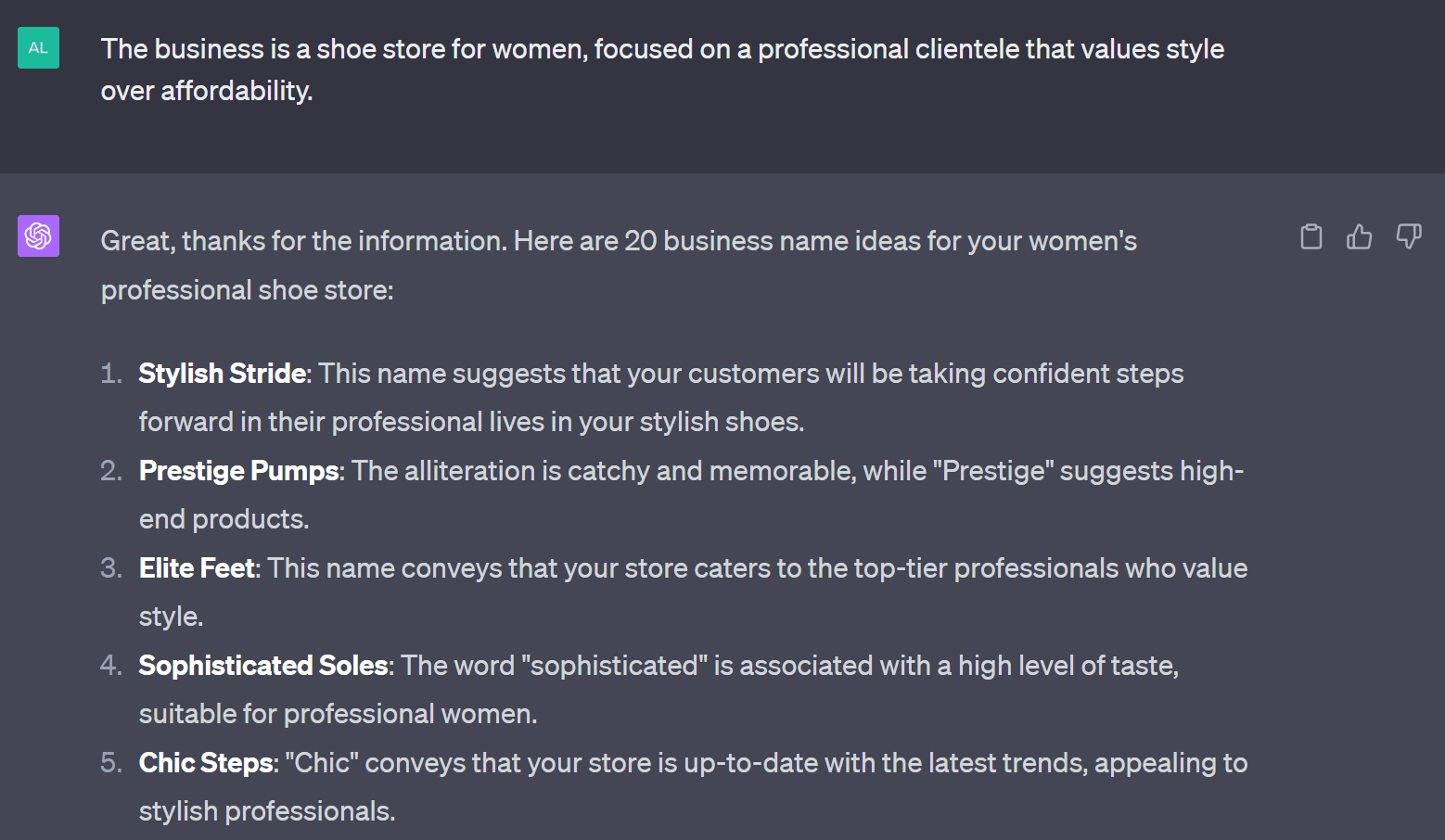The width and height of the screenshot is (1445, 840).
Task: Click the green AL user avatar
Action: [x=38, y=47]
